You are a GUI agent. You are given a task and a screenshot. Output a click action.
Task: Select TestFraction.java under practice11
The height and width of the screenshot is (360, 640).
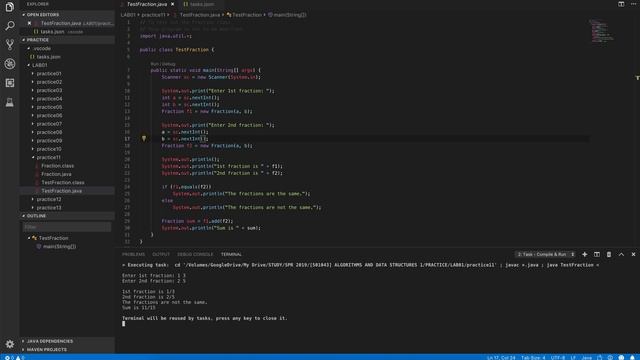62,191
